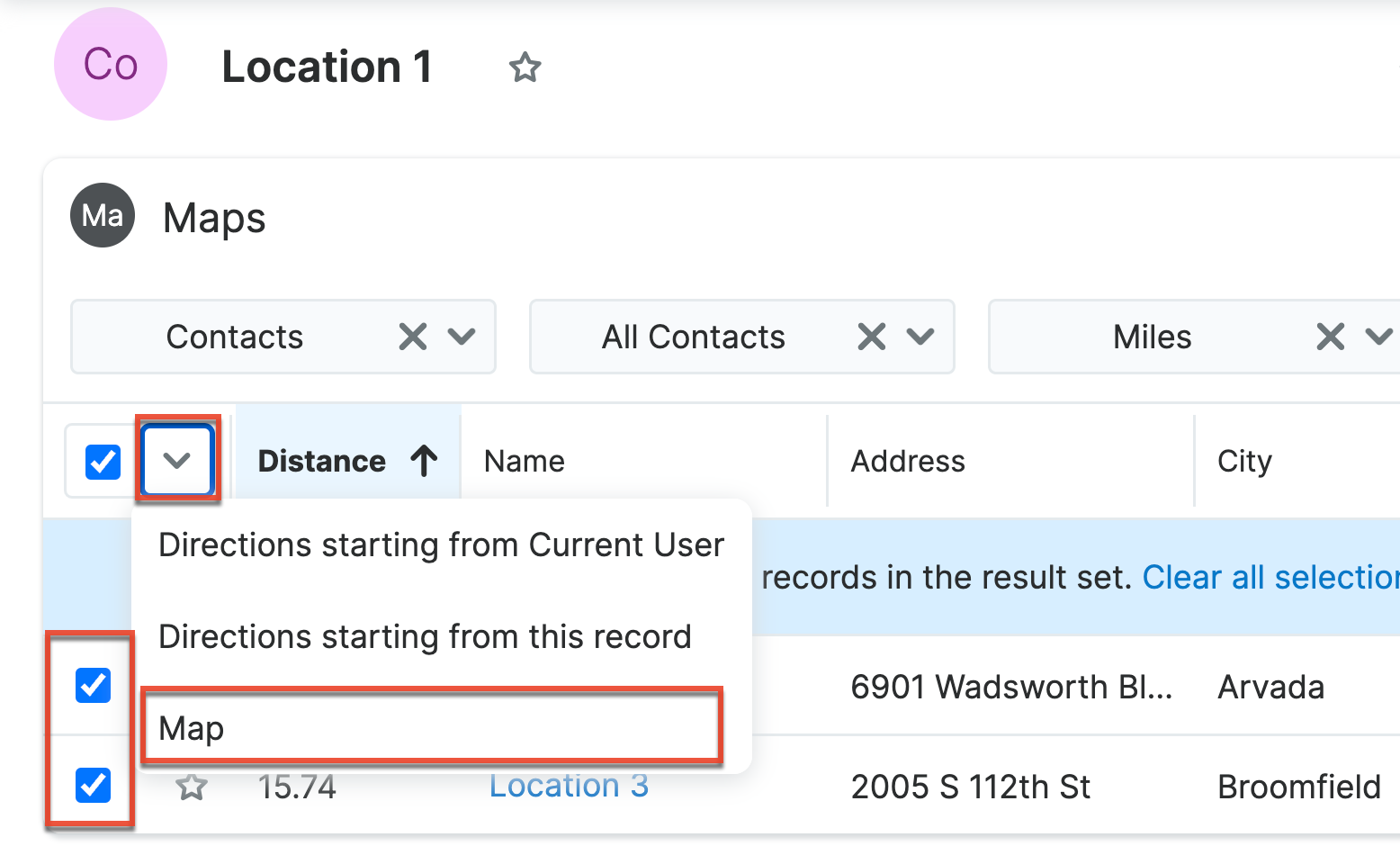Select the Map menu option

(x=432, y=728)
